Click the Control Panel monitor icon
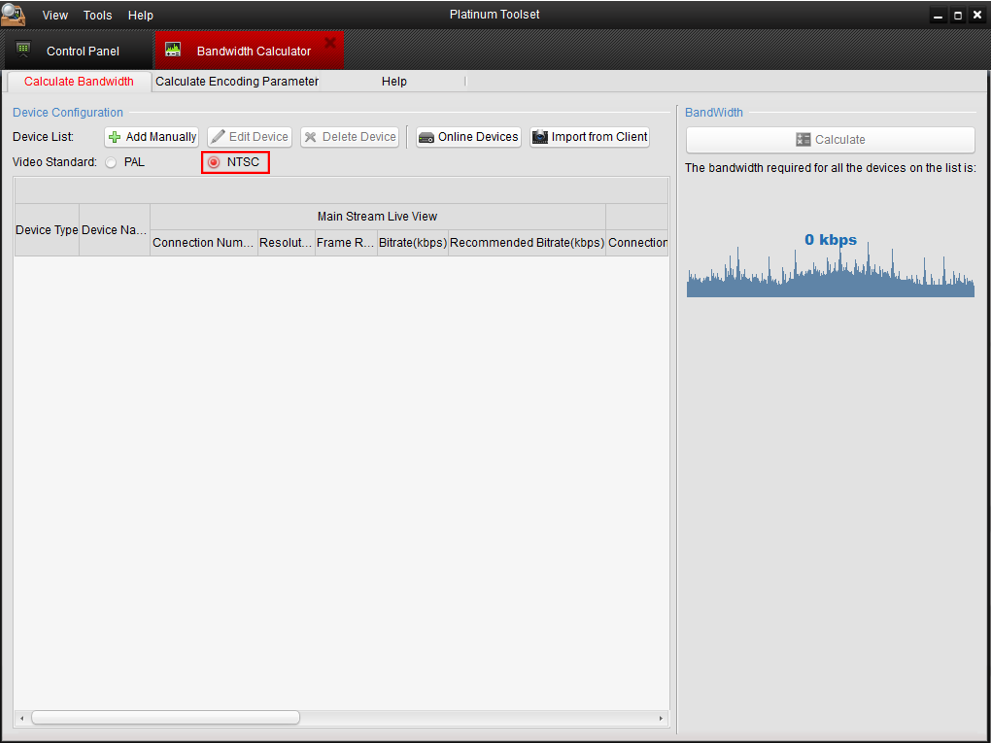 tap(24, 50)
